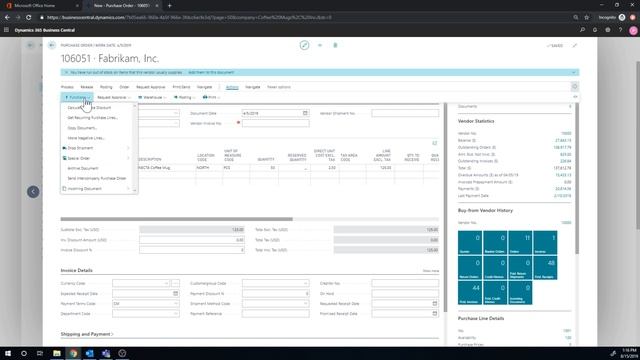Click the Vendor Invoice No. input field
Image resolution: width=640 pixels, height=360 pixels.
click(x=276, y=123)
